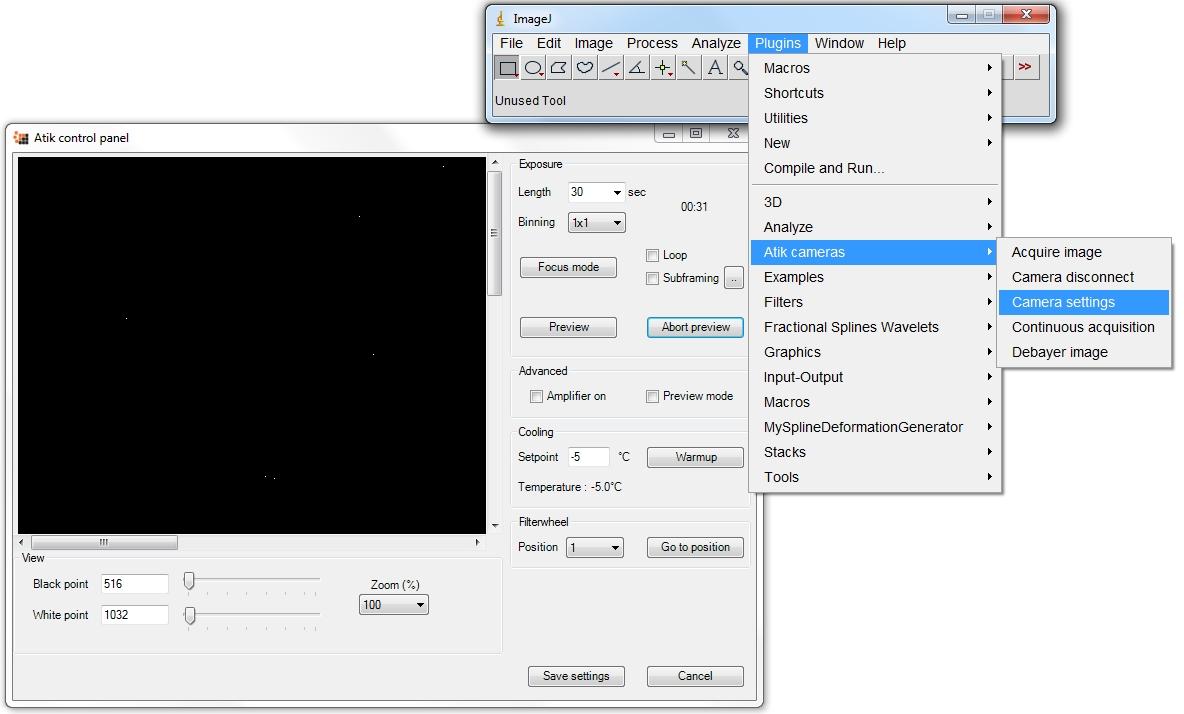This screenshot has height=714, width=1184.
Task: Select Continuous acquisition from Atik cameras submenu
Action: tap(1083, 327)
